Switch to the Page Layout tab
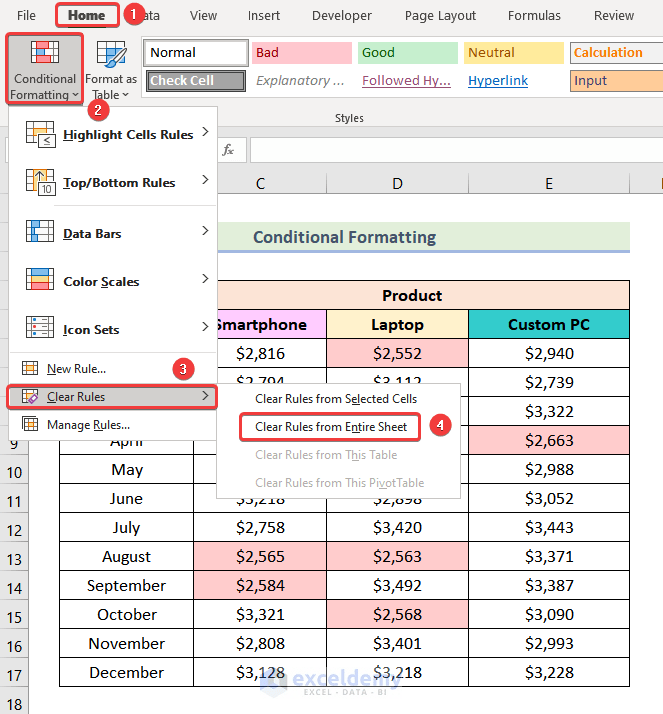 (440, 15)
